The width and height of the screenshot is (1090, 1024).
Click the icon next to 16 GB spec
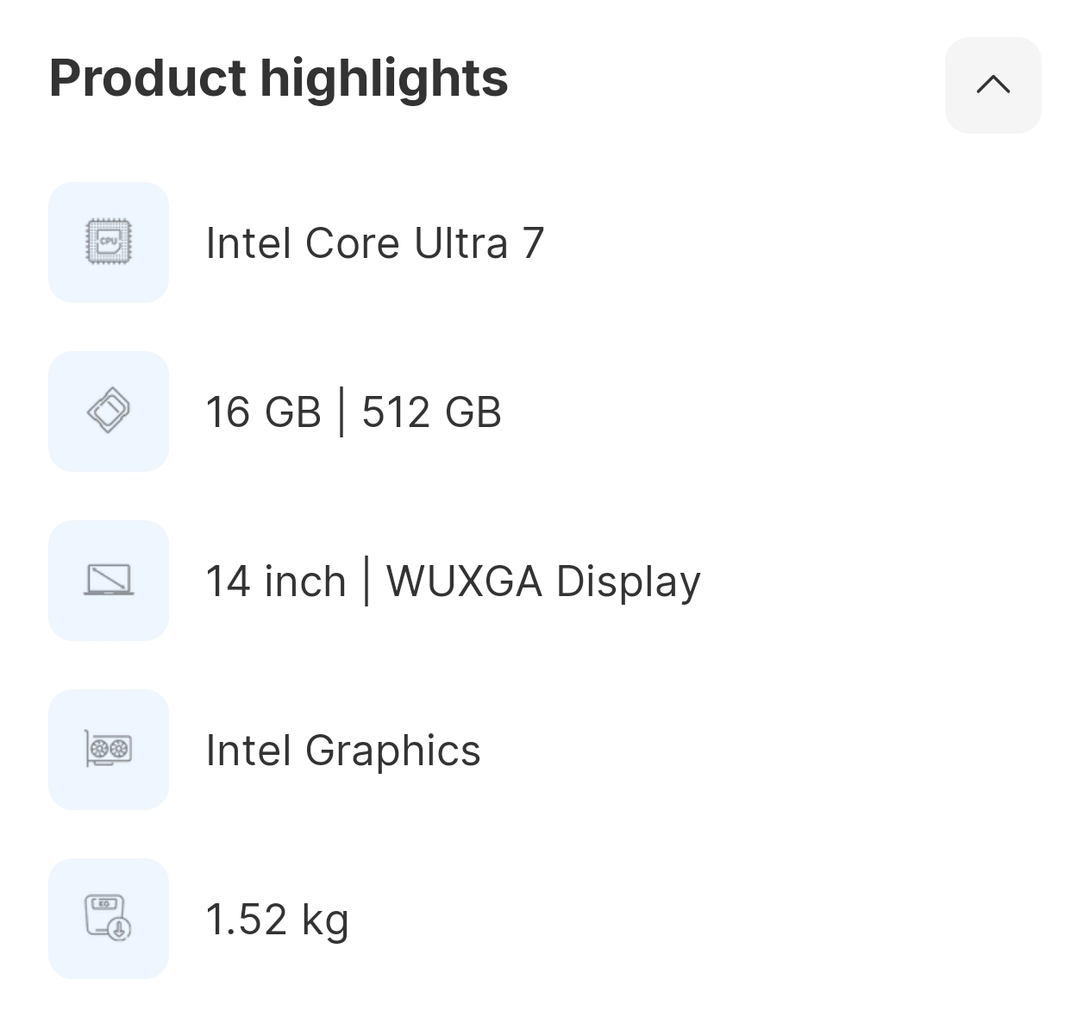point(108,411)
